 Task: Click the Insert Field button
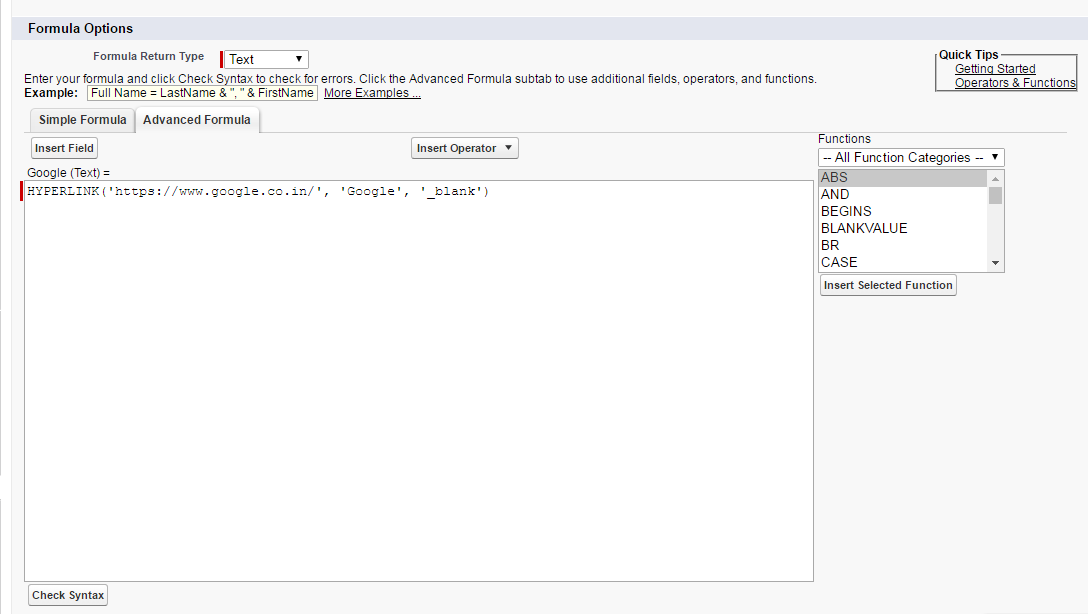[64, 148]
